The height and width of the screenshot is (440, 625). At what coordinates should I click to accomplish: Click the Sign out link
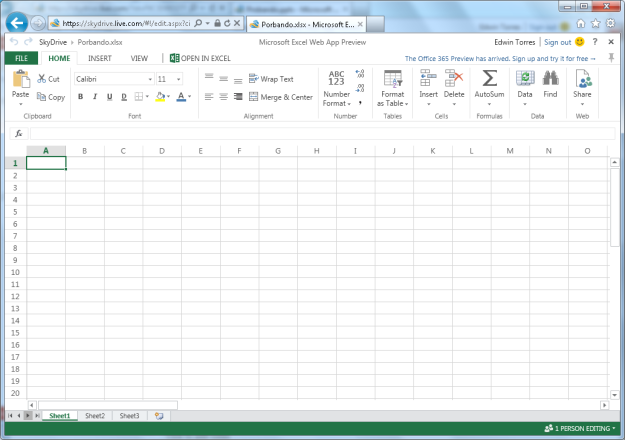(558, 42)
